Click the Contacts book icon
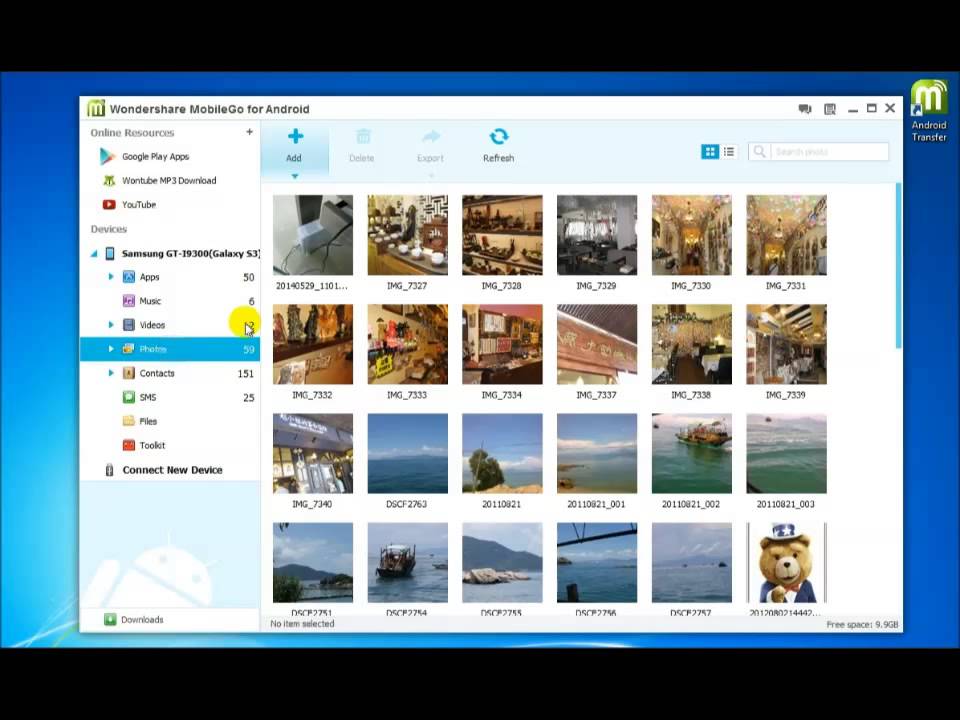 tap(129, 373)
